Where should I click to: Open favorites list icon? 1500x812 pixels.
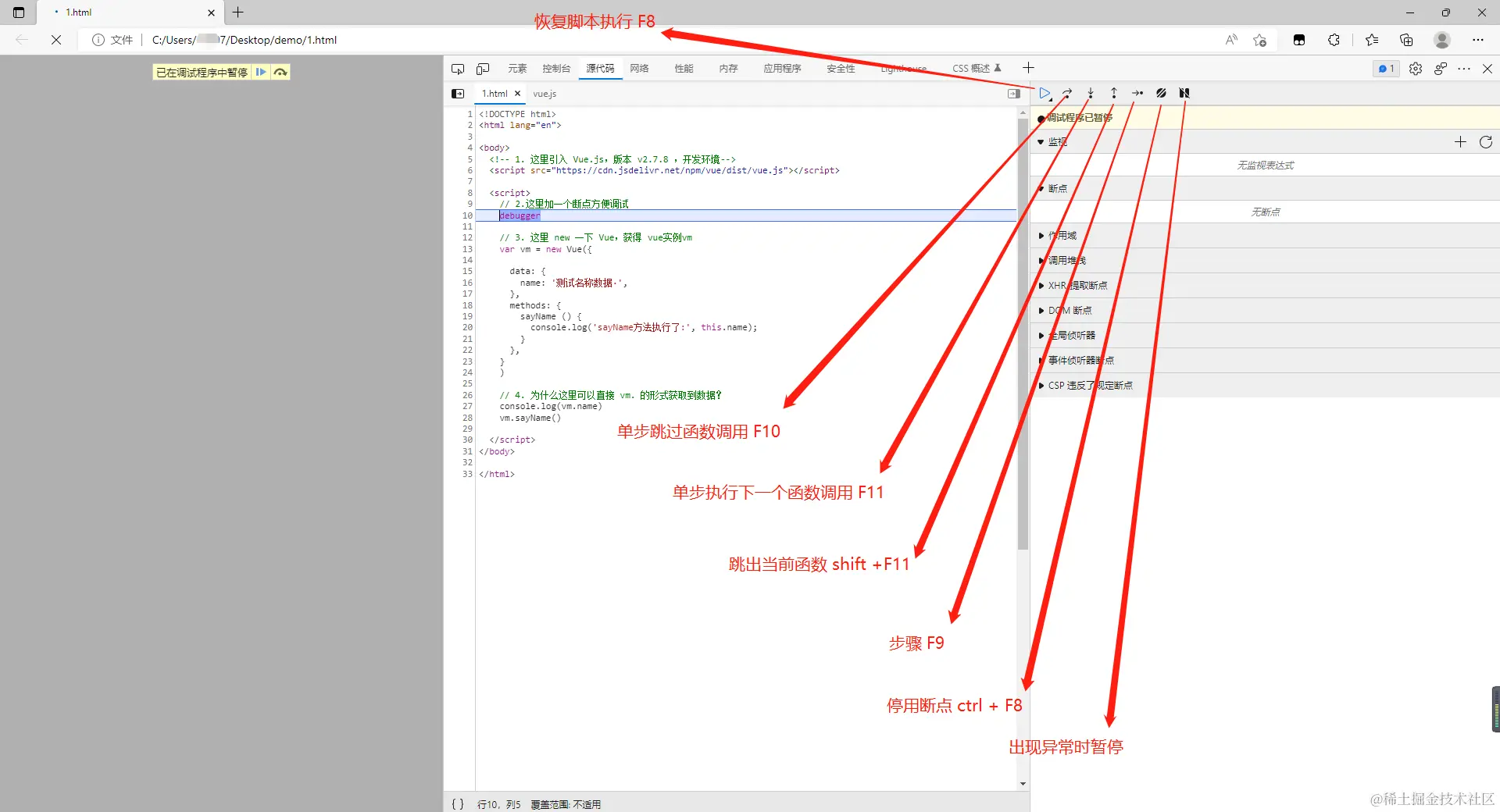[x=1372, y=40]
